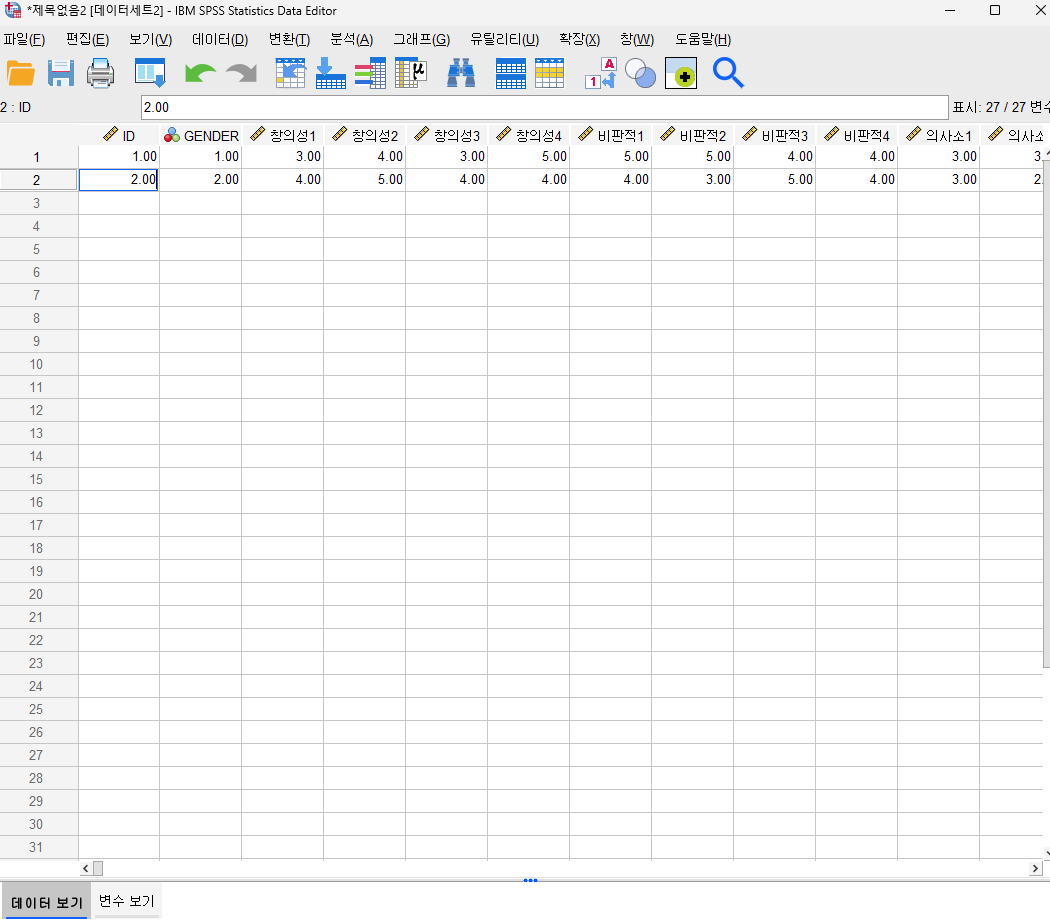Screen dimensions: 1050x922
Task: Click row 2 비판적3 cell 5.00
Action: [x=775, y=180]
